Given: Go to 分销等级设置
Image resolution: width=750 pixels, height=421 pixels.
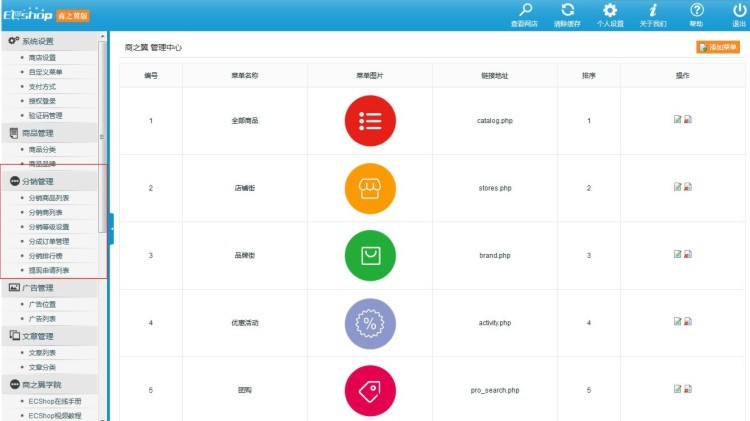Looking at the screenshot, I should 49,227.
